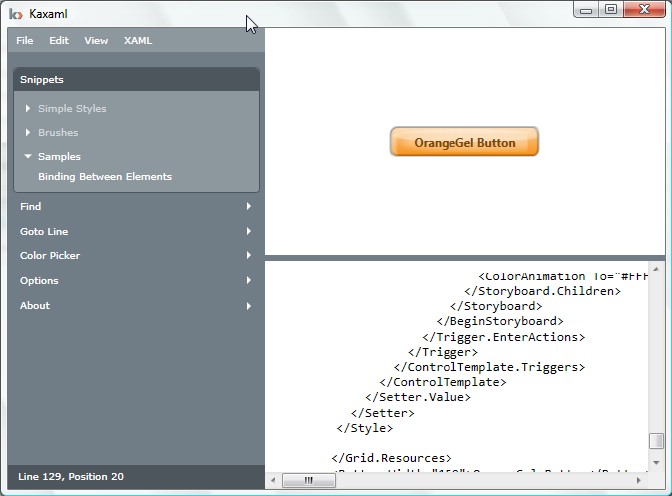
Task: Click the Snippets panel header
Action: [136, 79]
